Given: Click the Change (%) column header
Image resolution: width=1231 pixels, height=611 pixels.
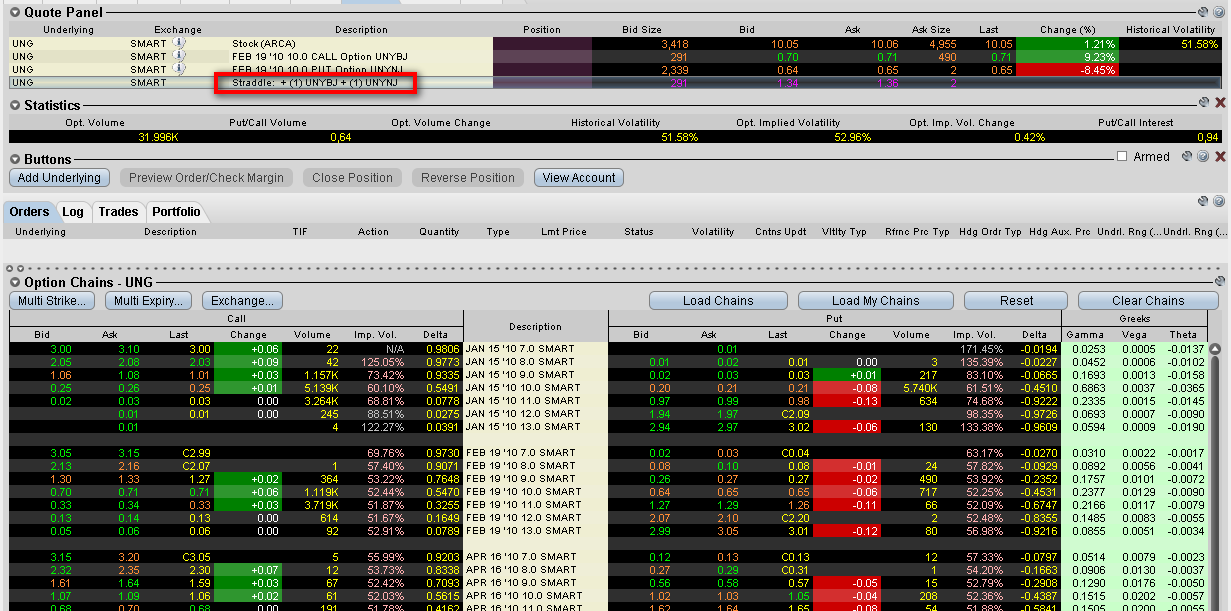Looking at the screenshot, I should click(x=1068, y=30).
